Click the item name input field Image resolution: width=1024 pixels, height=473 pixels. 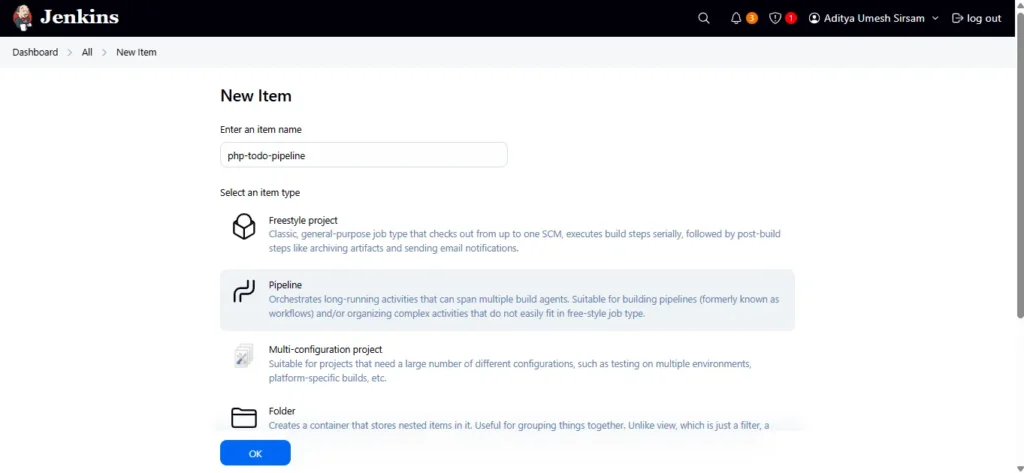click(363, 155)
